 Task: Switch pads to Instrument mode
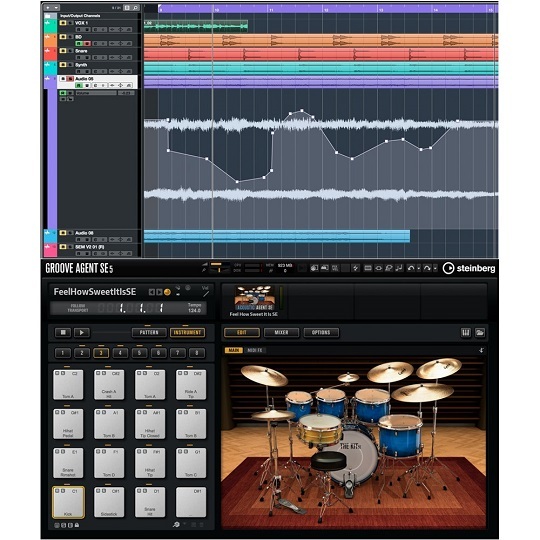tap(187, 332)
